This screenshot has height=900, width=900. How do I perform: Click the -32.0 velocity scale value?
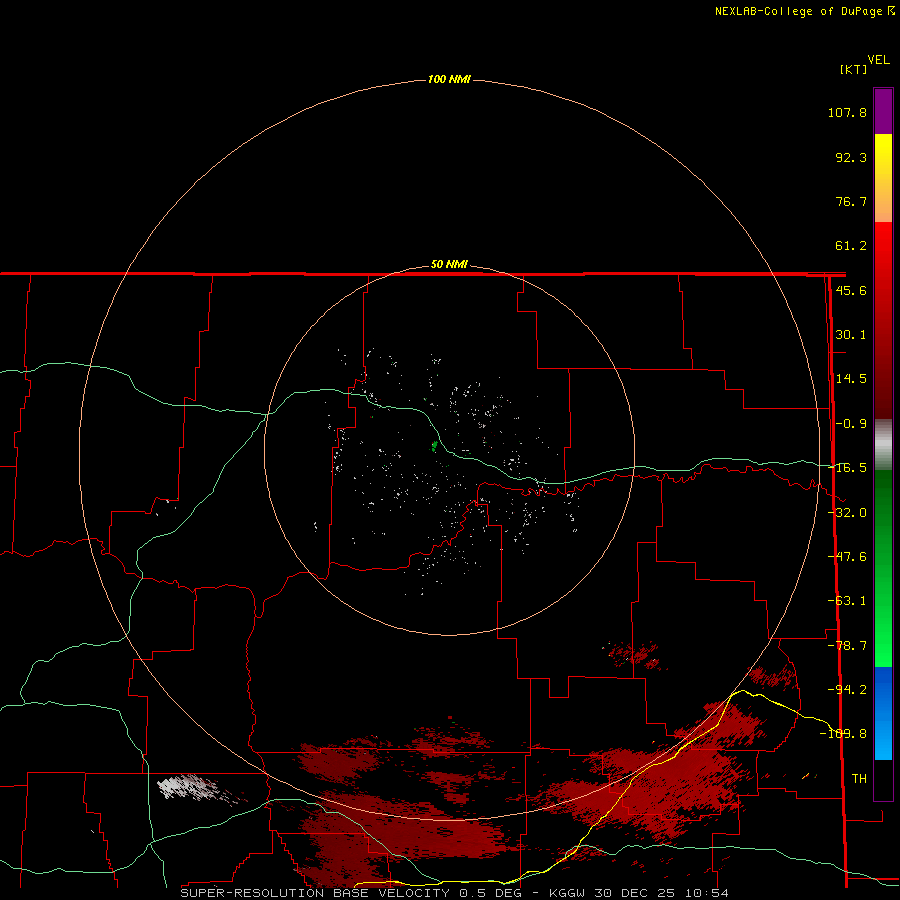[x=848, y=513]
